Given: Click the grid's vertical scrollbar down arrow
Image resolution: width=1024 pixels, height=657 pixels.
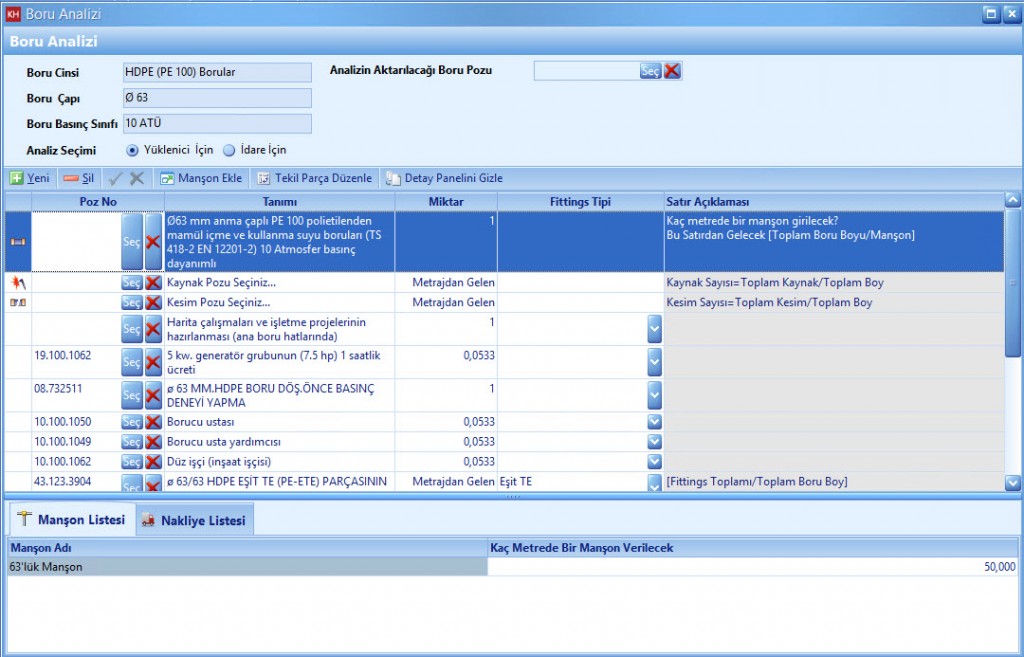Looking at the screenshot, I should tap(1012, 483).
